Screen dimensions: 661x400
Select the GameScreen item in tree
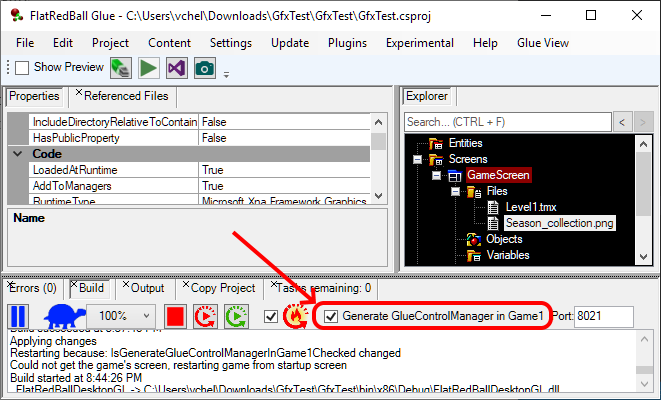(498, 175)
